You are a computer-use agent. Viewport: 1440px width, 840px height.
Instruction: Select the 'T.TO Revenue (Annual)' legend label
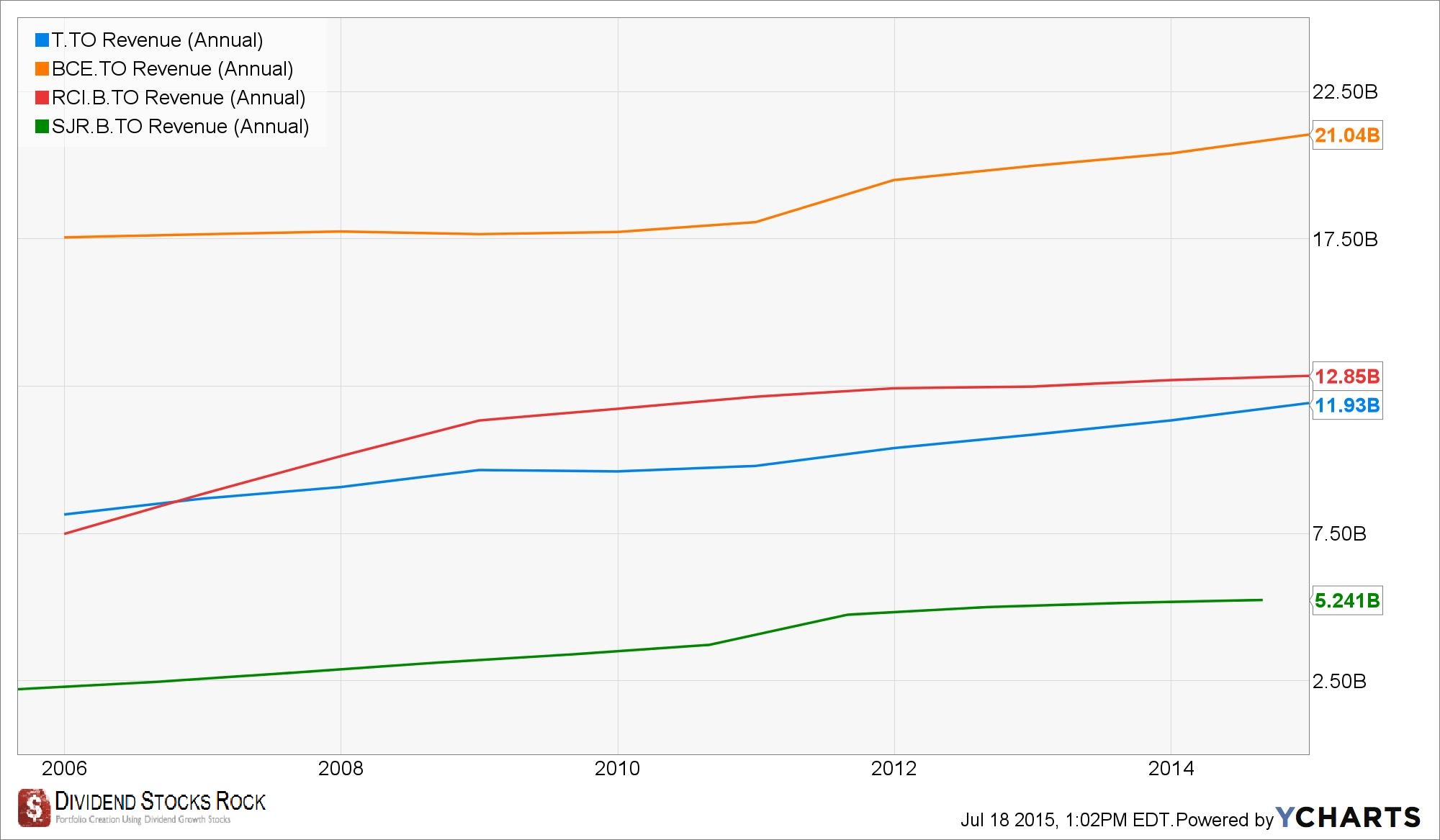click(158, 40)
